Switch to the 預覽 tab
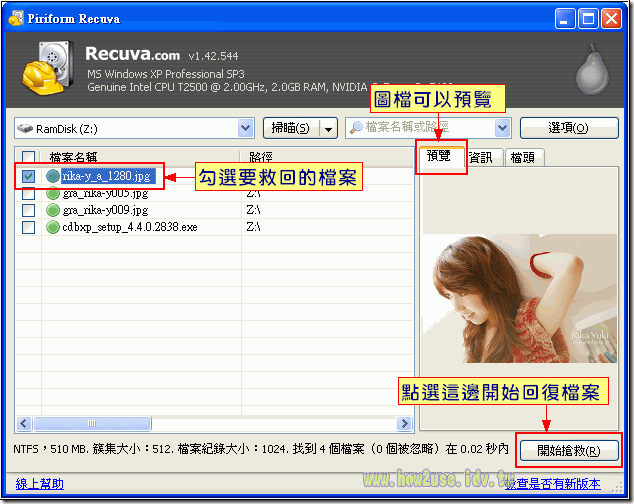 pyautogui.click(x=439, y=156)
